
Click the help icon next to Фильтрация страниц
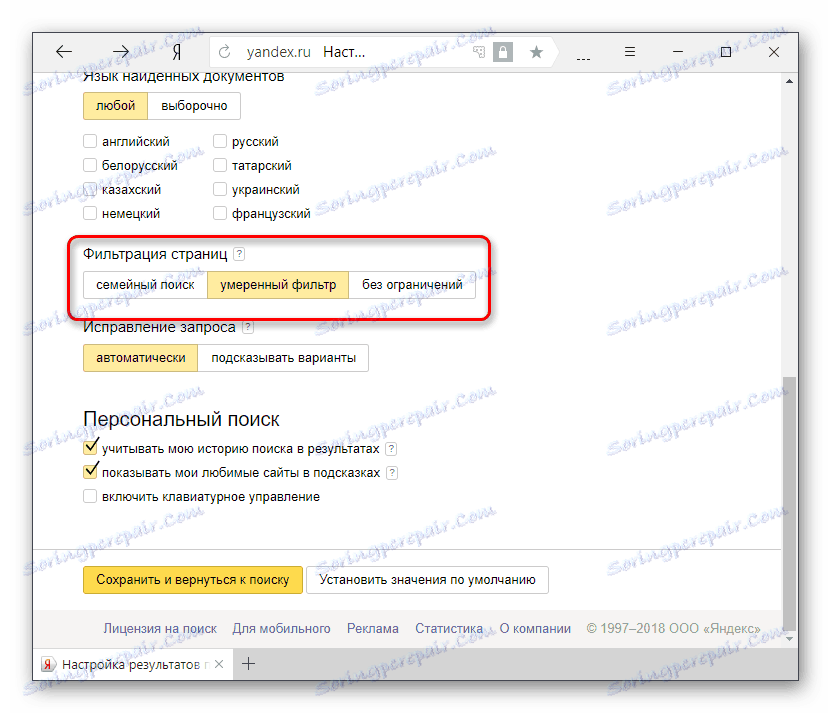[239, 254]
